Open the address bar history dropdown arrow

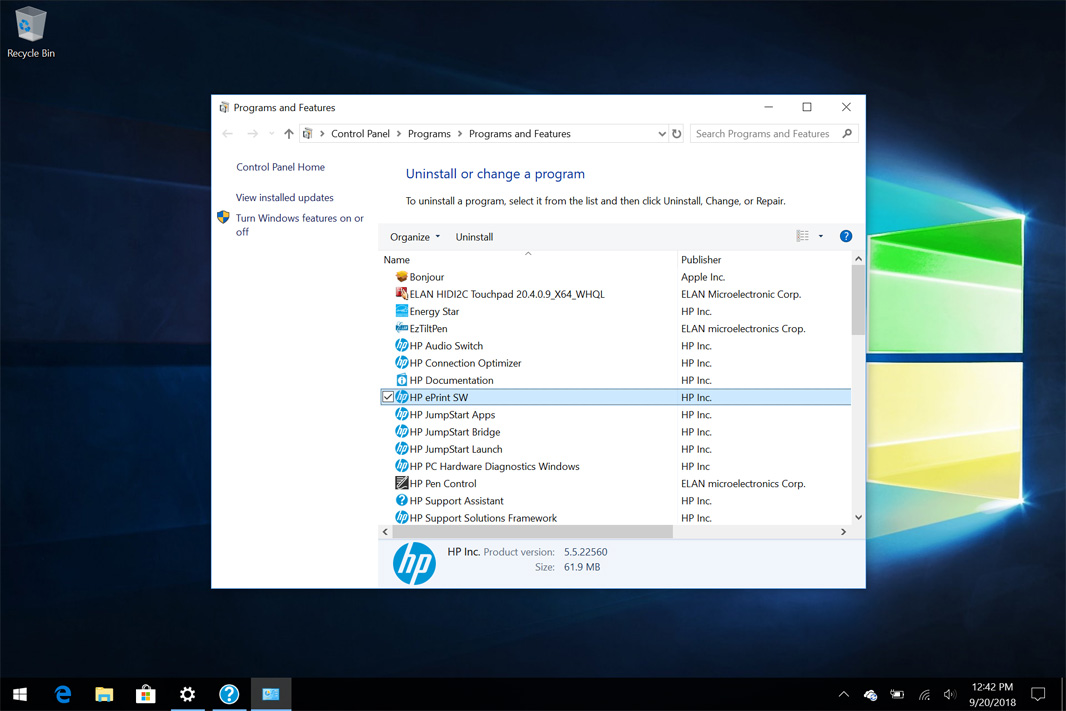tap(661, 134)
